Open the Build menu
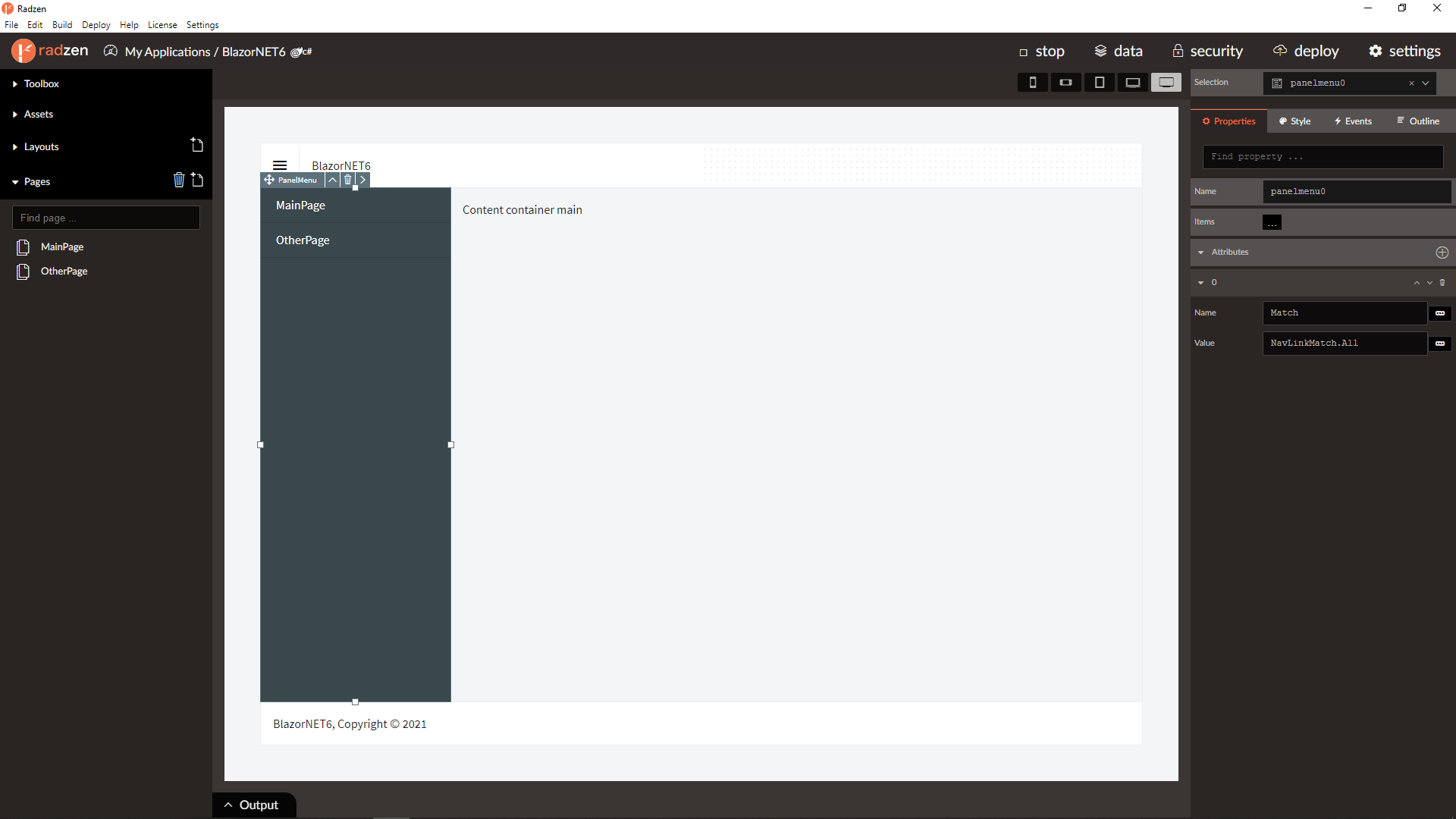1456x819 pixels. 62,24
